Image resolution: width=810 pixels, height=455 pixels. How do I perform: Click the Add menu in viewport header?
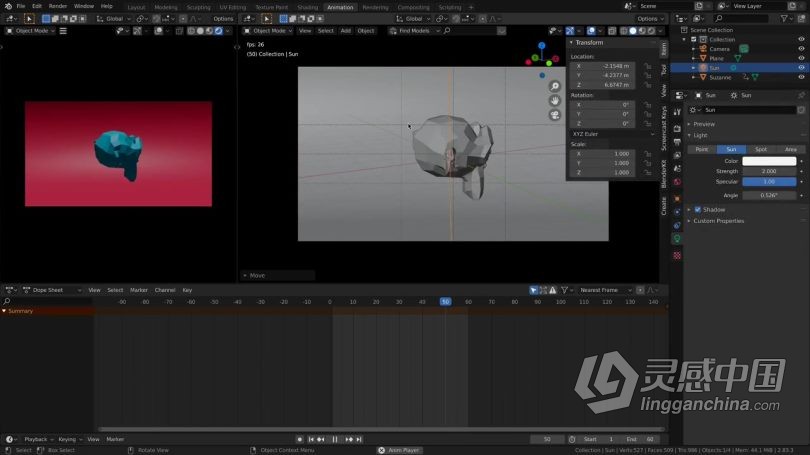tap(346, 31)
